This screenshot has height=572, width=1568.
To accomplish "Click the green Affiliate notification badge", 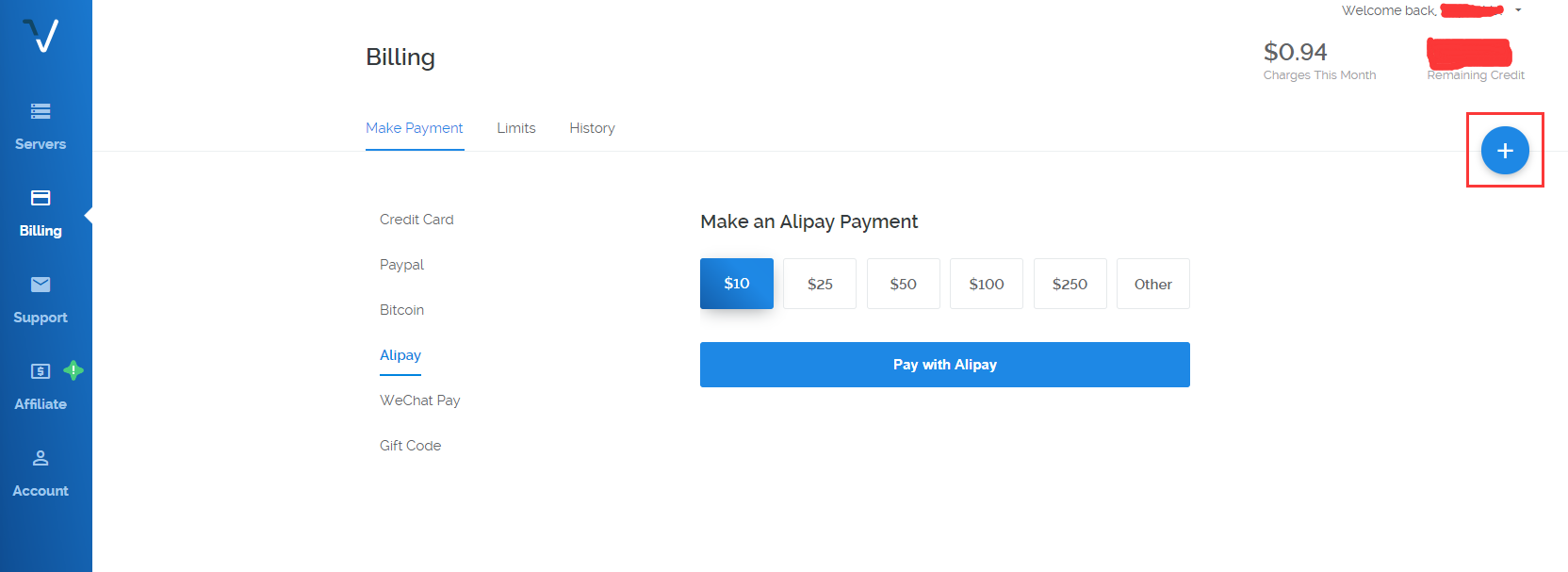I will 73,370.
